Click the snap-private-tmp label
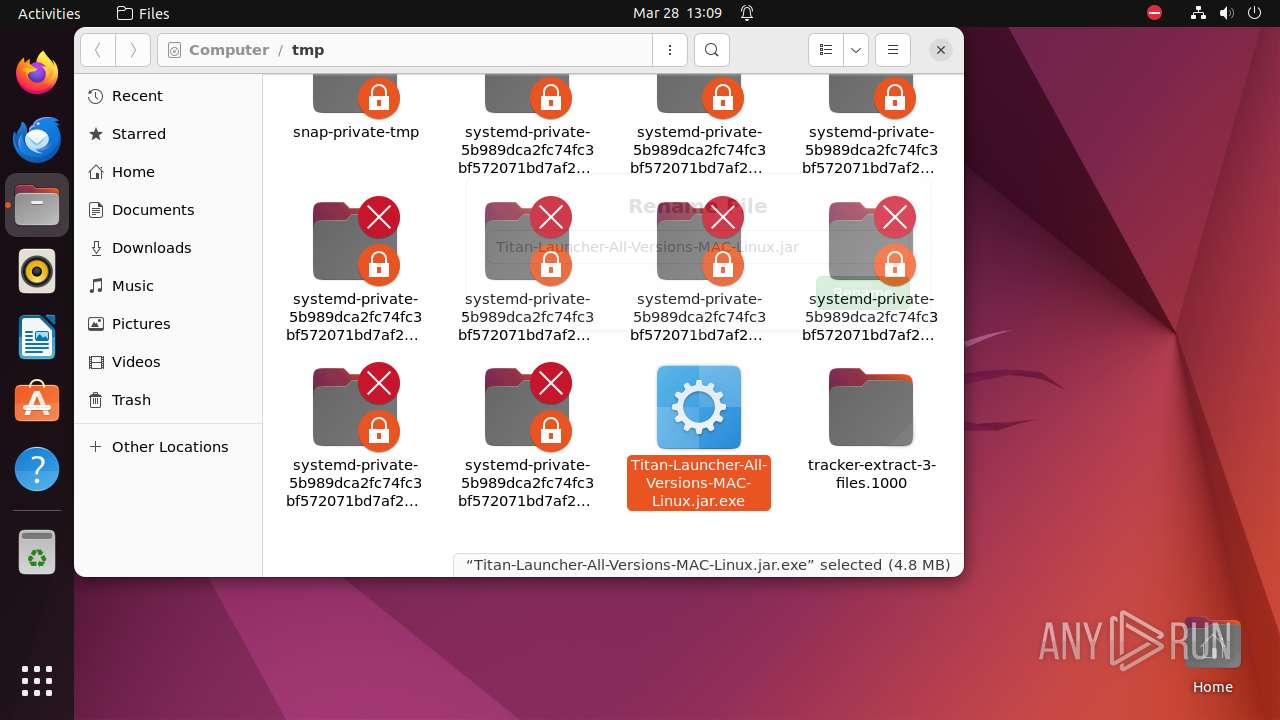 (x=356, y=132)
